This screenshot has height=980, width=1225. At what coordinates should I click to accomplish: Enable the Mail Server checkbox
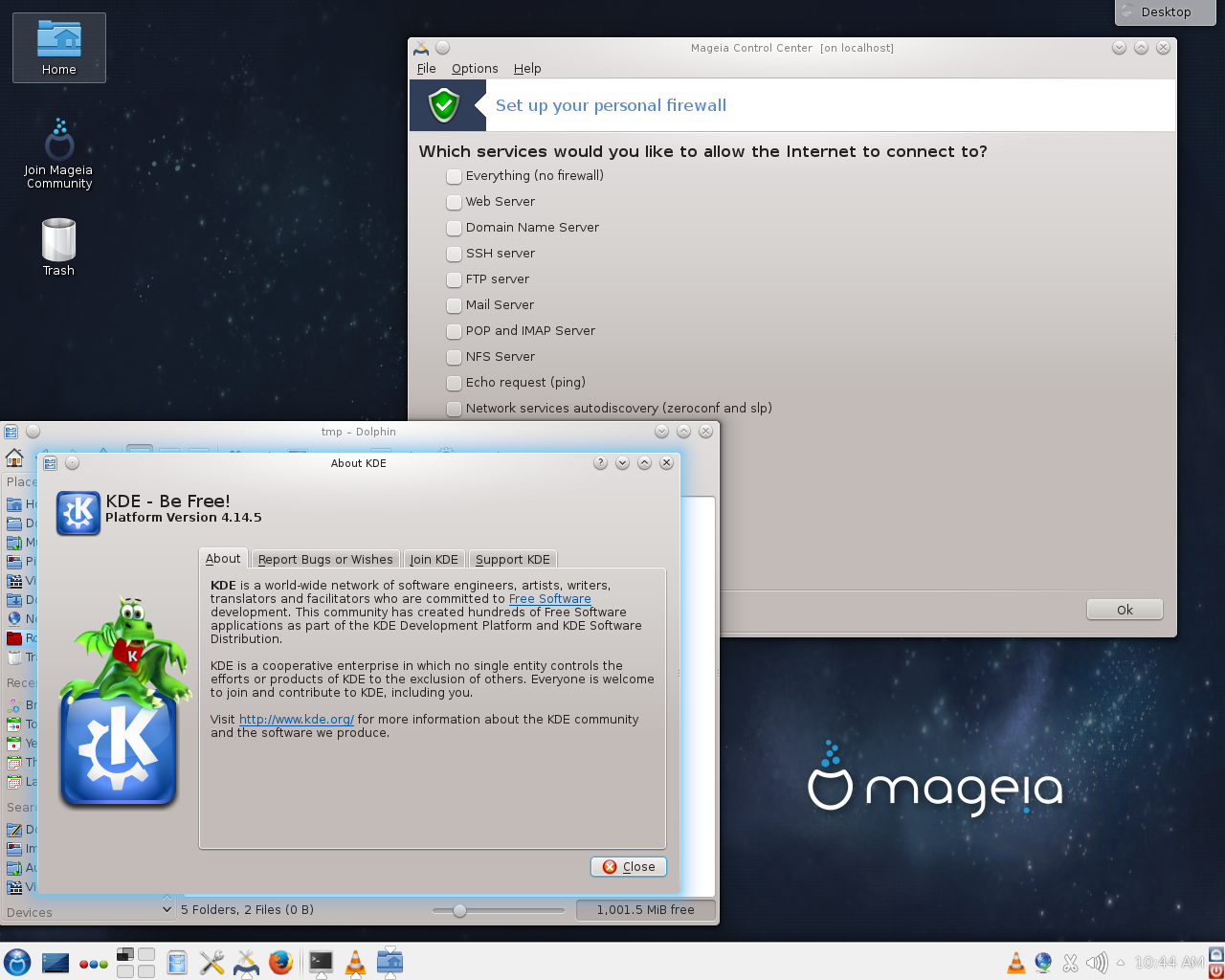pyautogui.click(x=454, y=305)
